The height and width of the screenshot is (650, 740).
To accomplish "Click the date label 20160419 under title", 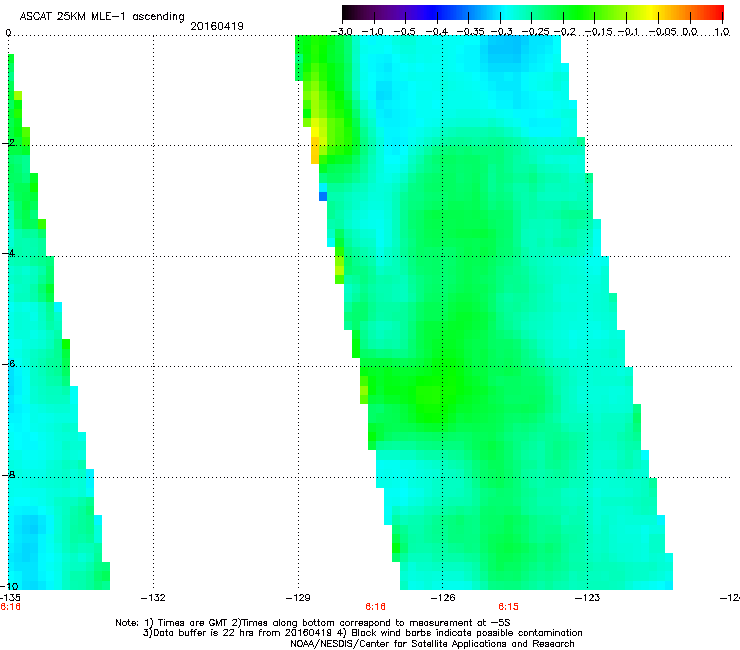I will [217, 26].
